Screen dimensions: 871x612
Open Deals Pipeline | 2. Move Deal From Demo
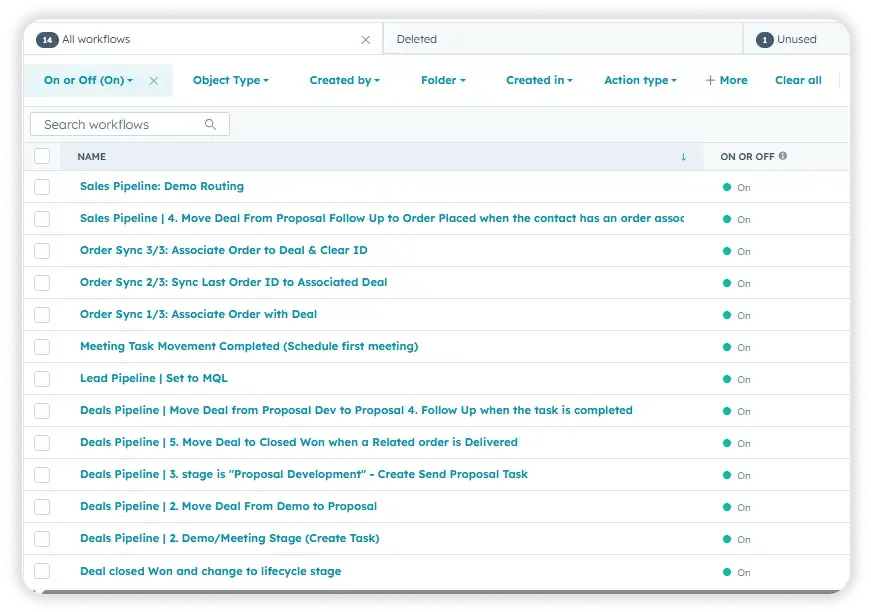click(228, 506)
